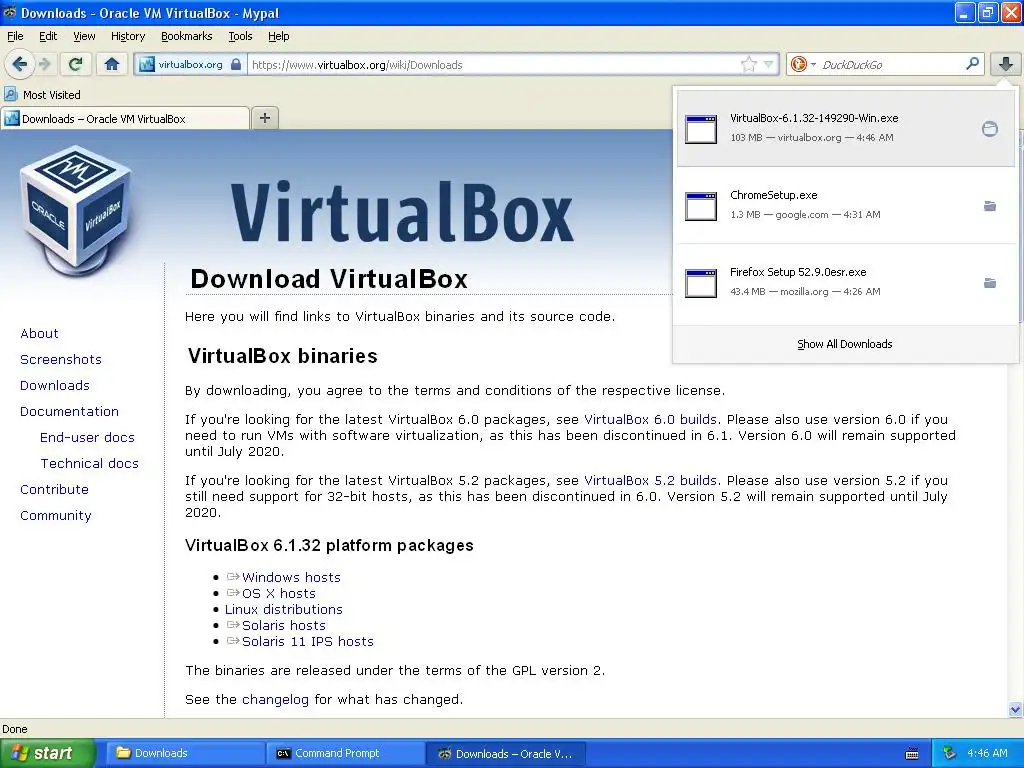
Task: Open the changelog link
Action: point(275,699)
